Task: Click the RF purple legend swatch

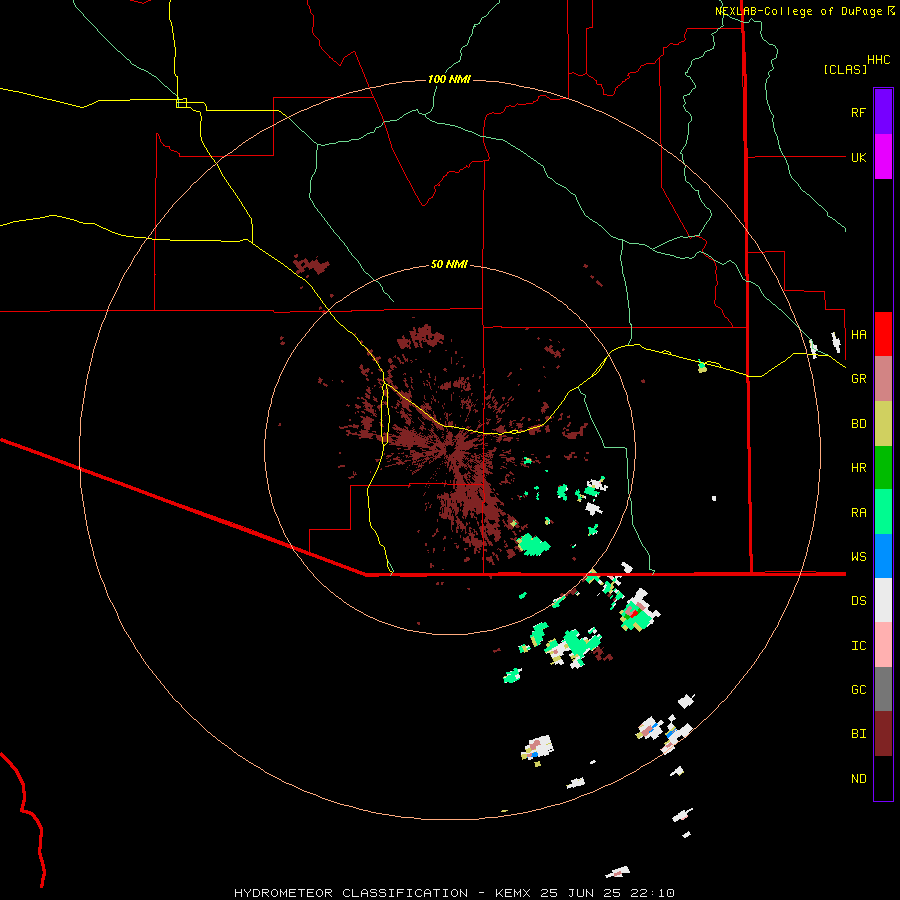Action: pyautogui.click(x=883, y=112)
